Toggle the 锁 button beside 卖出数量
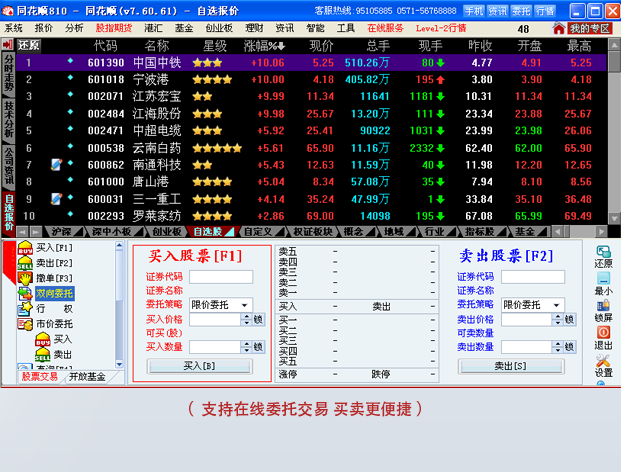 [570, 347]
